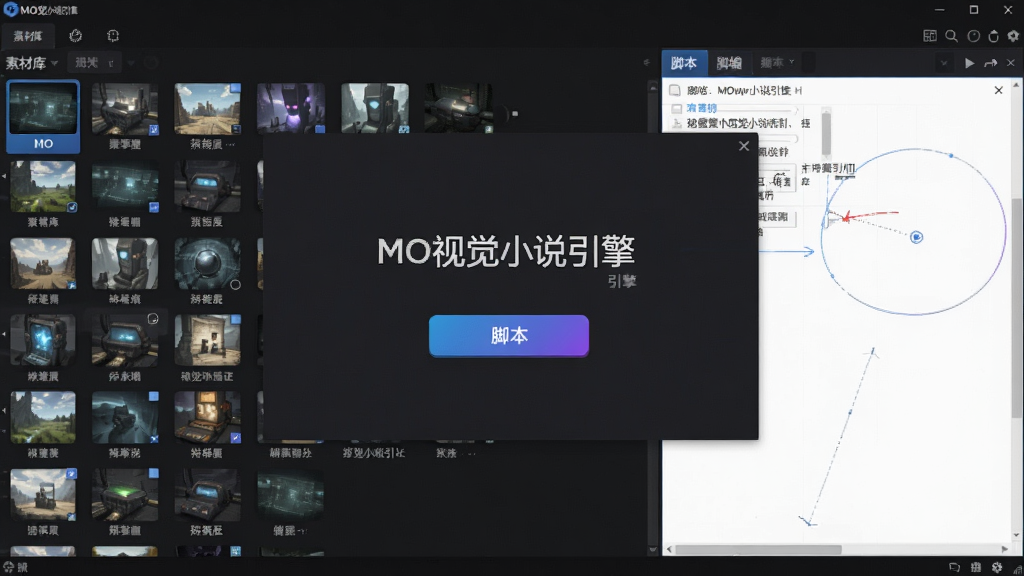
Task: Select the orange-lit arcade machine thumbnail
Action: click(x=207, y=418)
